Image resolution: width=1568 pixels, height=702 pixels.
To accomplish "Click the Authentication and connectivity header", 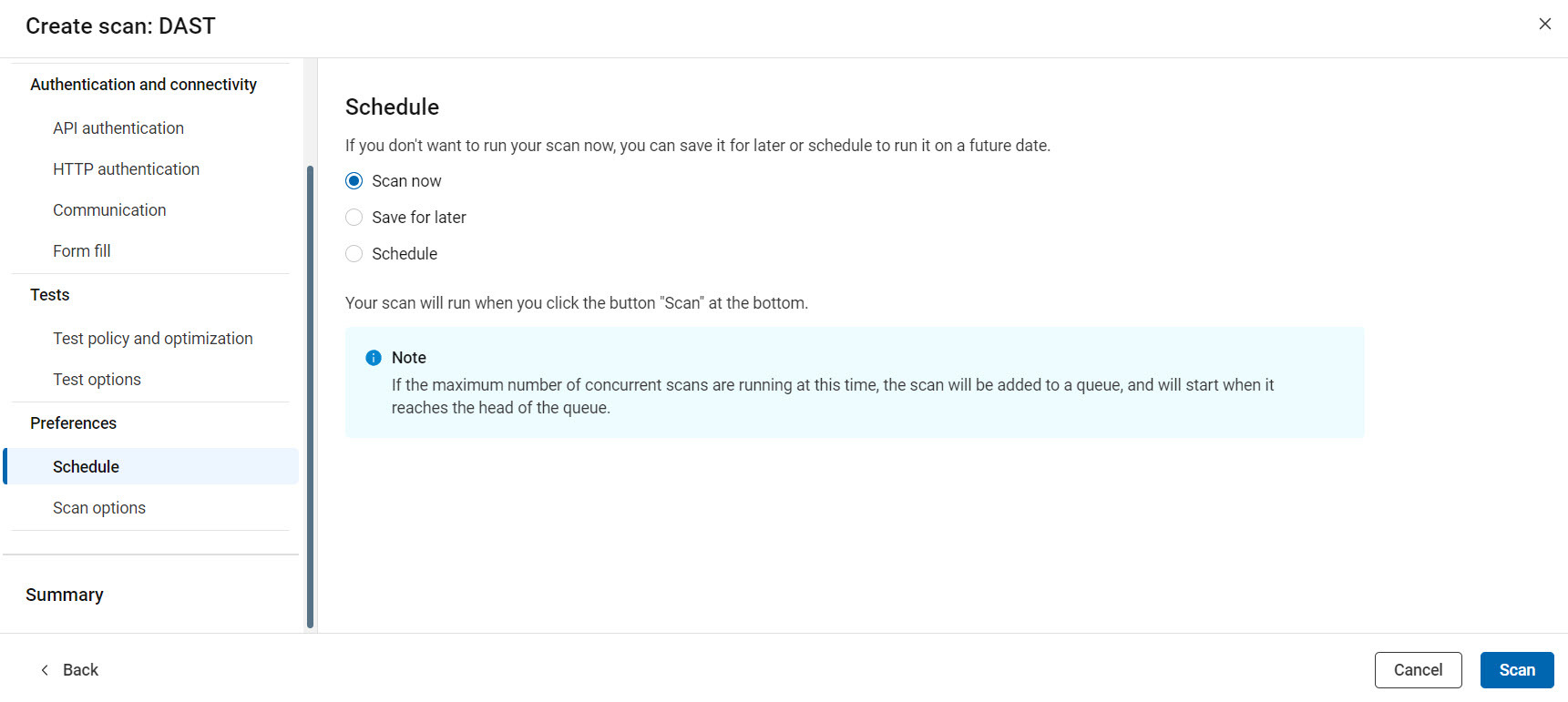I will (x=143, y=84).
